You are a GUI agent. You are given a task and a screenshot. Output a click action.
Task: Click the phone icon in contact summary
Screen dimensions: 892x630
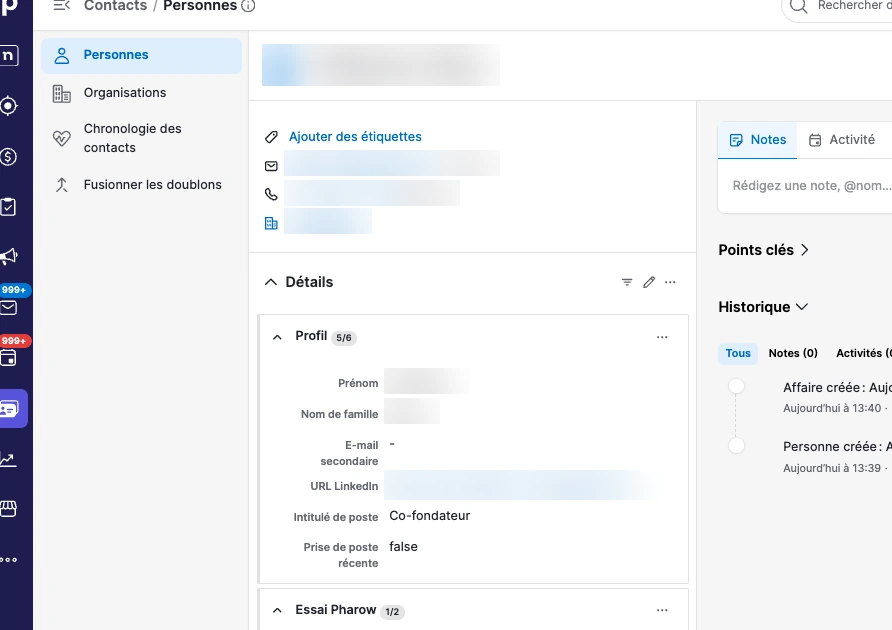point(271,194)
